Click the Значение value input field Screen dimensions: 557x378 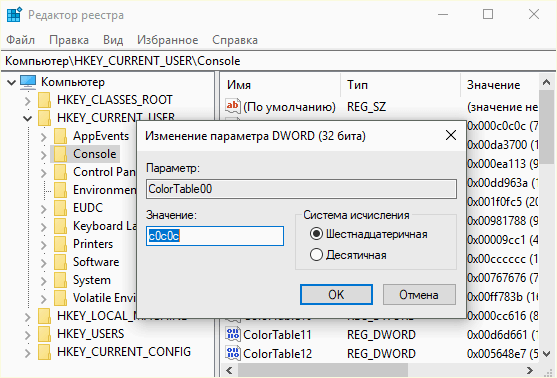tap(215, 236)
